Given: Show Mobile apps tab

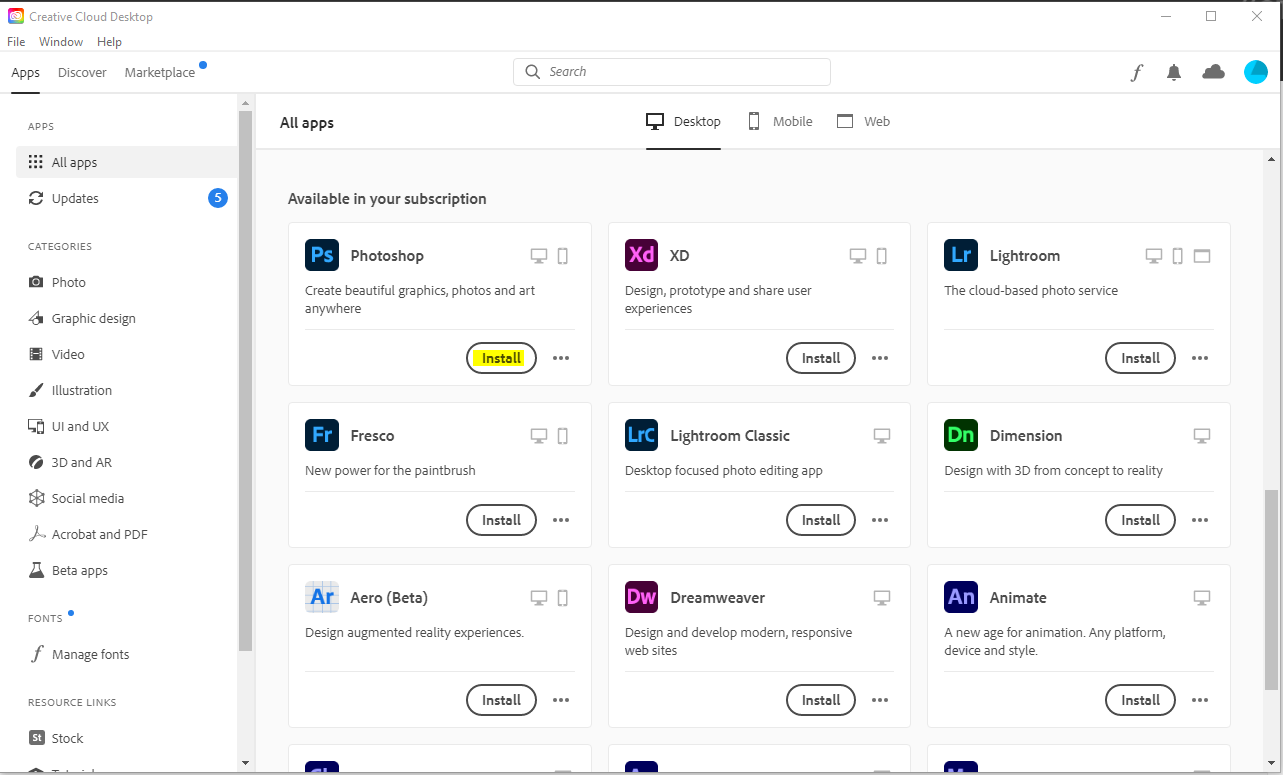Looking at the screenshot, I should (780, 121).
